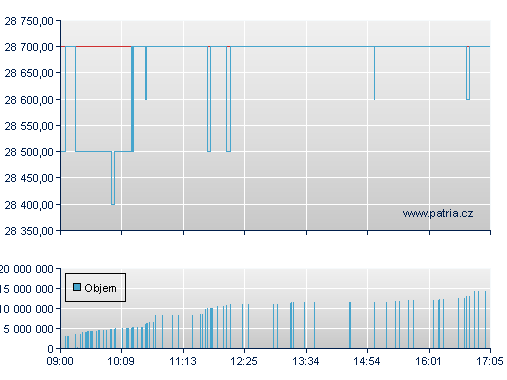Click the 11:13 time axis label
This screenshot has width=507, height=380.
pyautogui.click(x=183, y=361)
